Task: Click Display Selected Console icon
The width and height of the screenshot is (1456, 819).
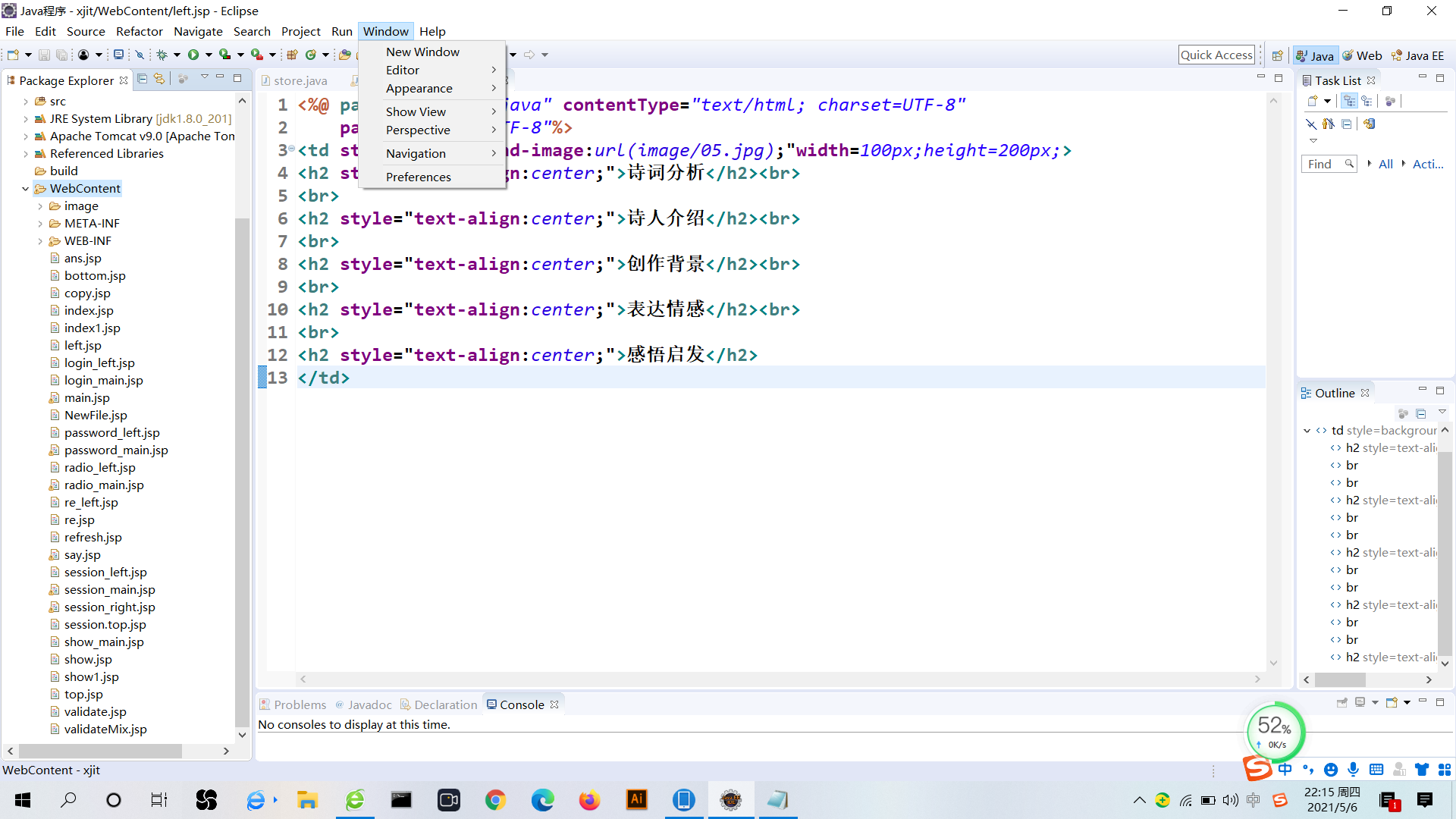Action: tap(1360, 702)
